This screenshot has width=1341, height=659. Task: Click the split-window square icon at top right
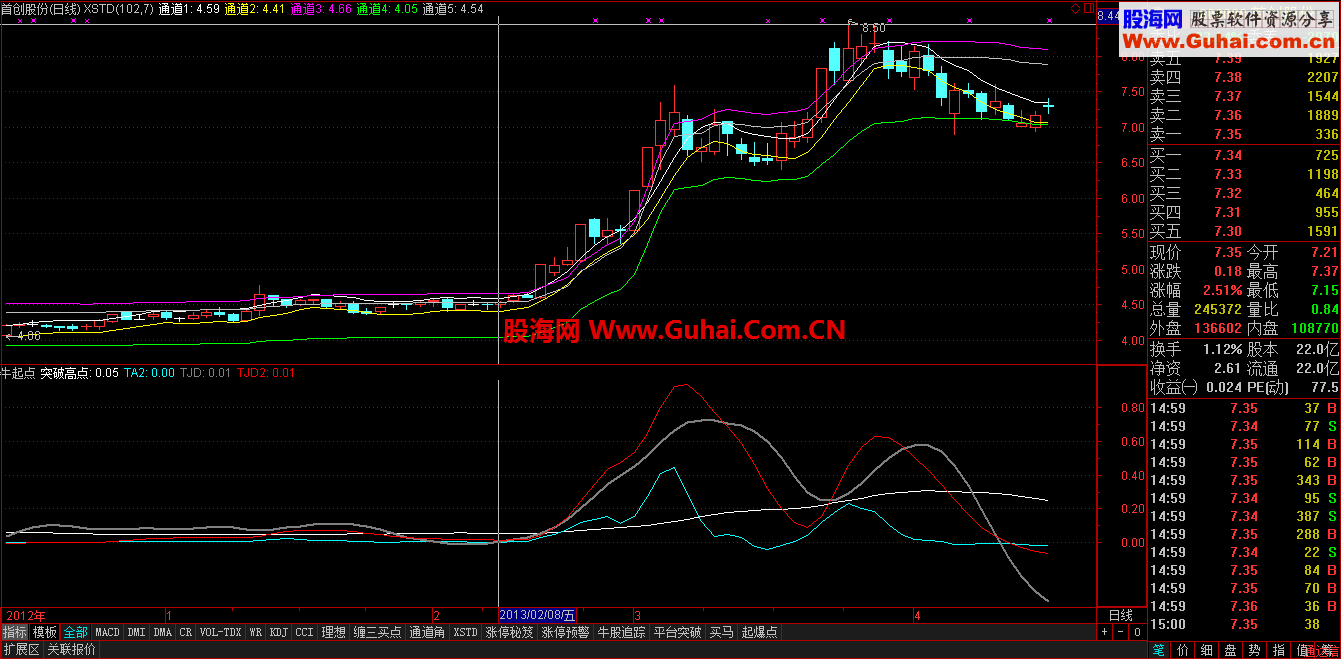point(1088,7)
